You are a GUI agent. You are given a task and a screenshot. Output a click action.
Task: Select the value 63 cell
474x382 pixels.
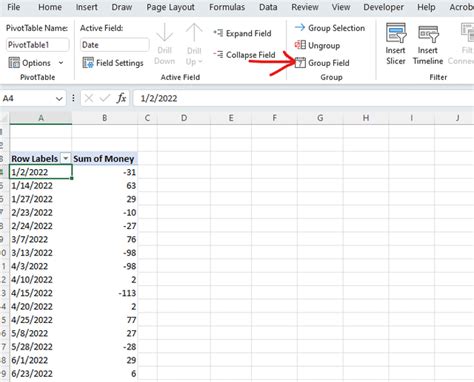point(105,186)
